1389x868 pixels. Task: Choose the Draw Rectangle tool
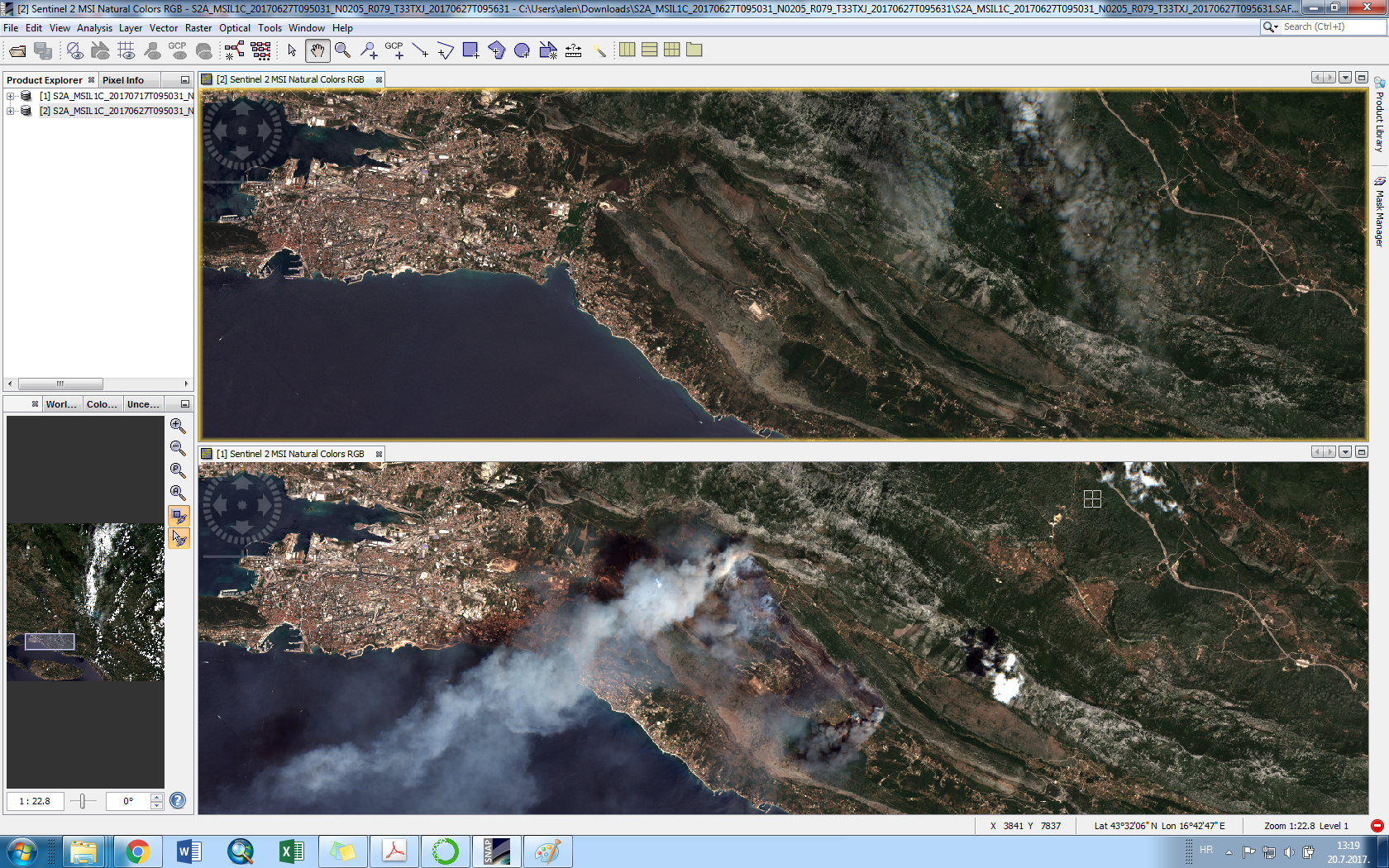(470, 51)
